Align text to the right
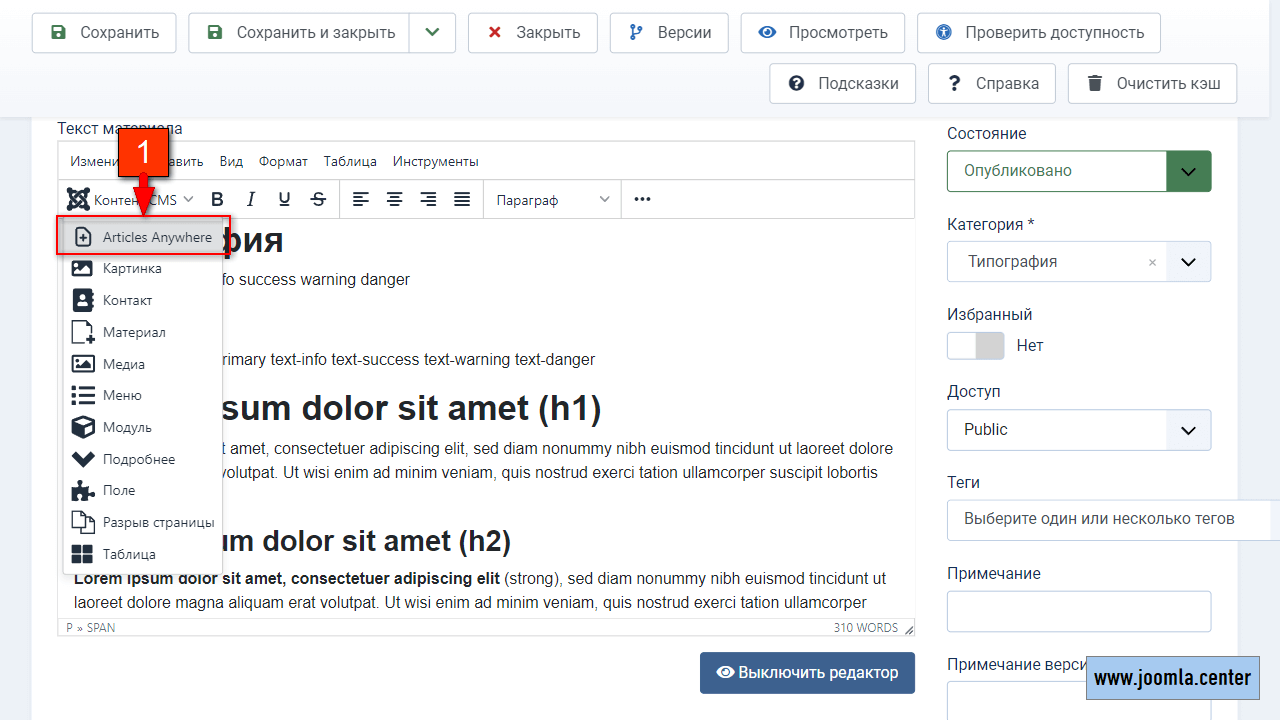This screenshot has height=720, width=1280. [428, 199]
